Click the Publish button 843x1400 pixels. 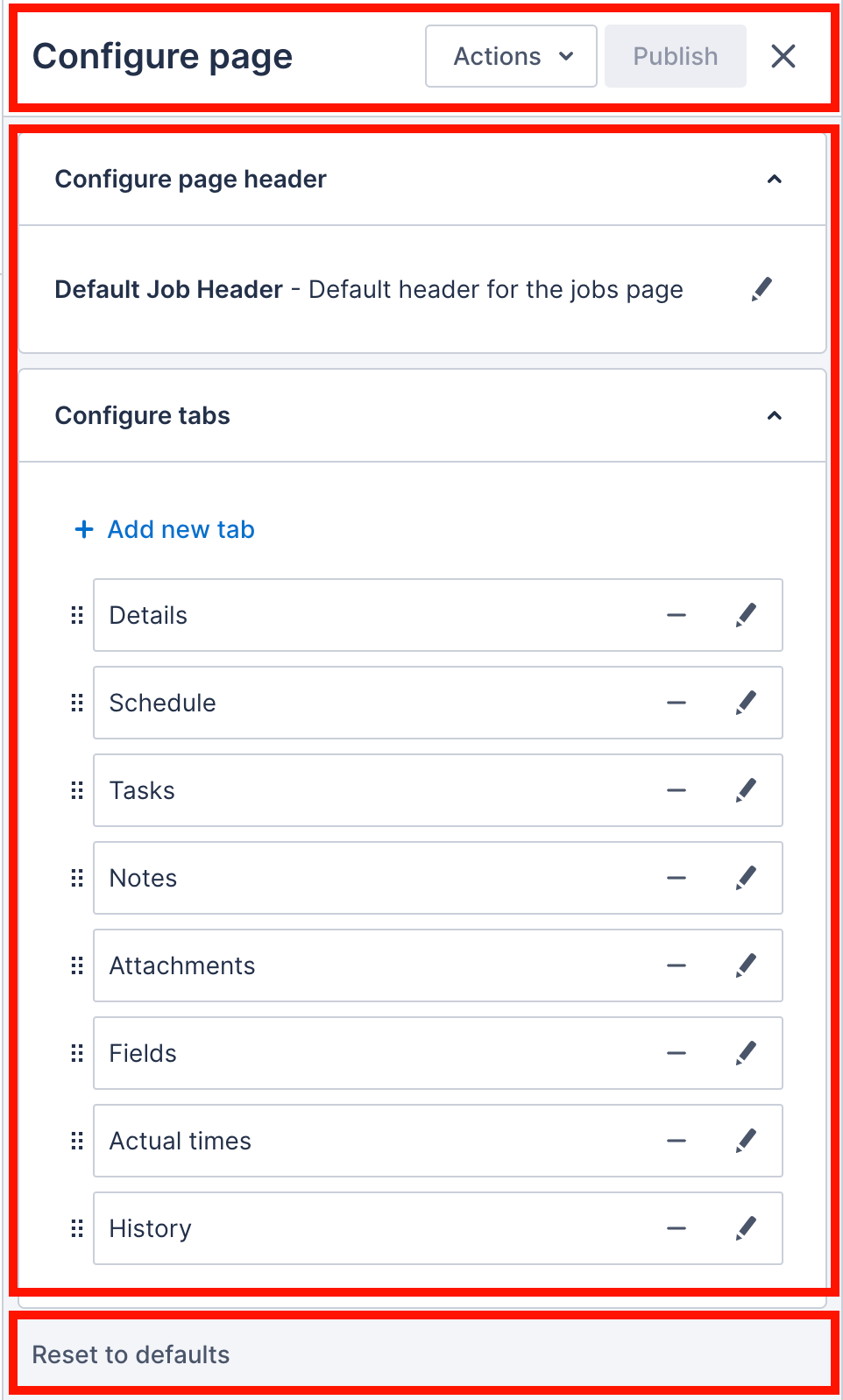[x=675, y=56]
